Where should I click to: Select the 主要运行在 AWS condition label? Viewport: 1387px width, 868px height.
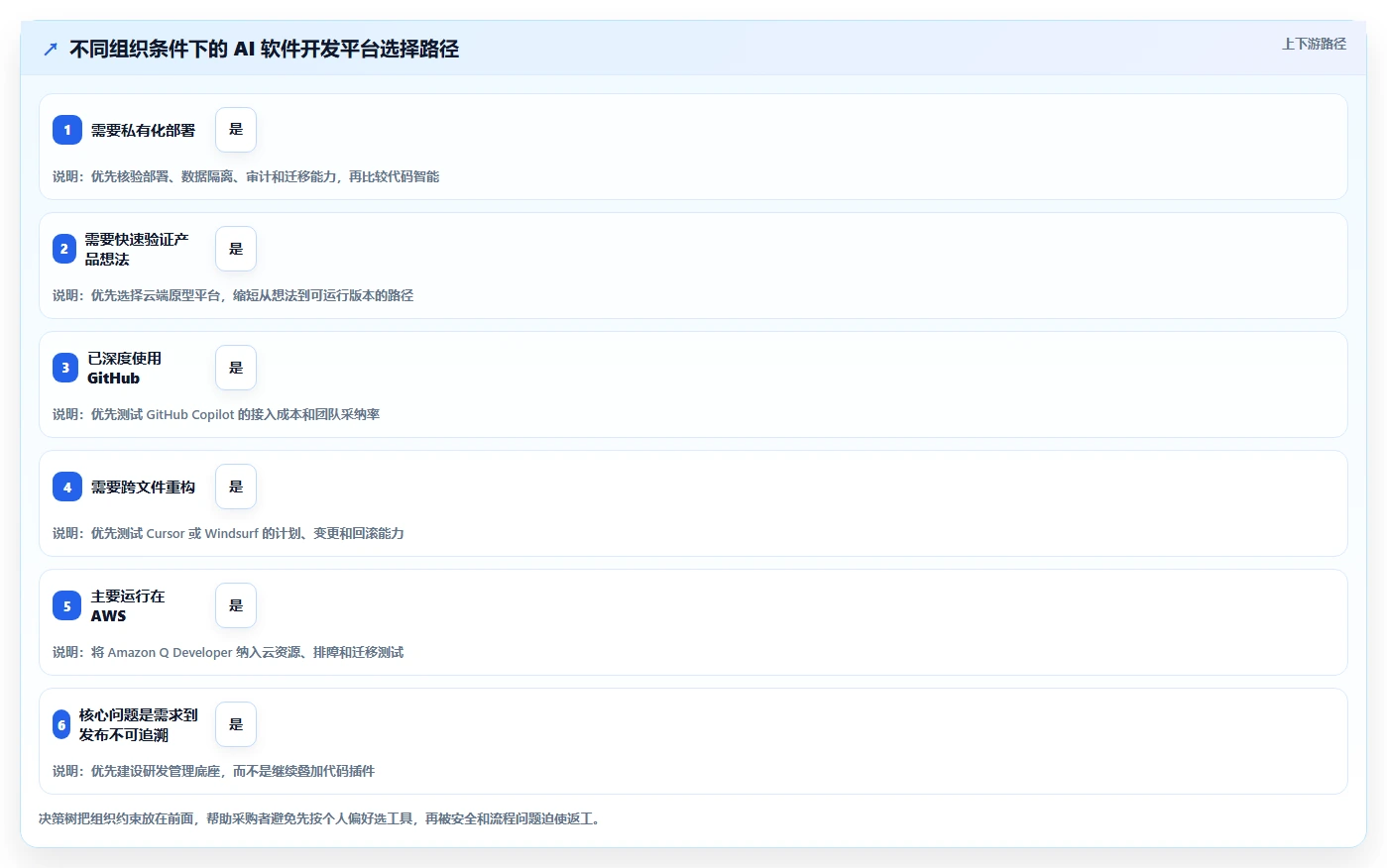point(128,605)
